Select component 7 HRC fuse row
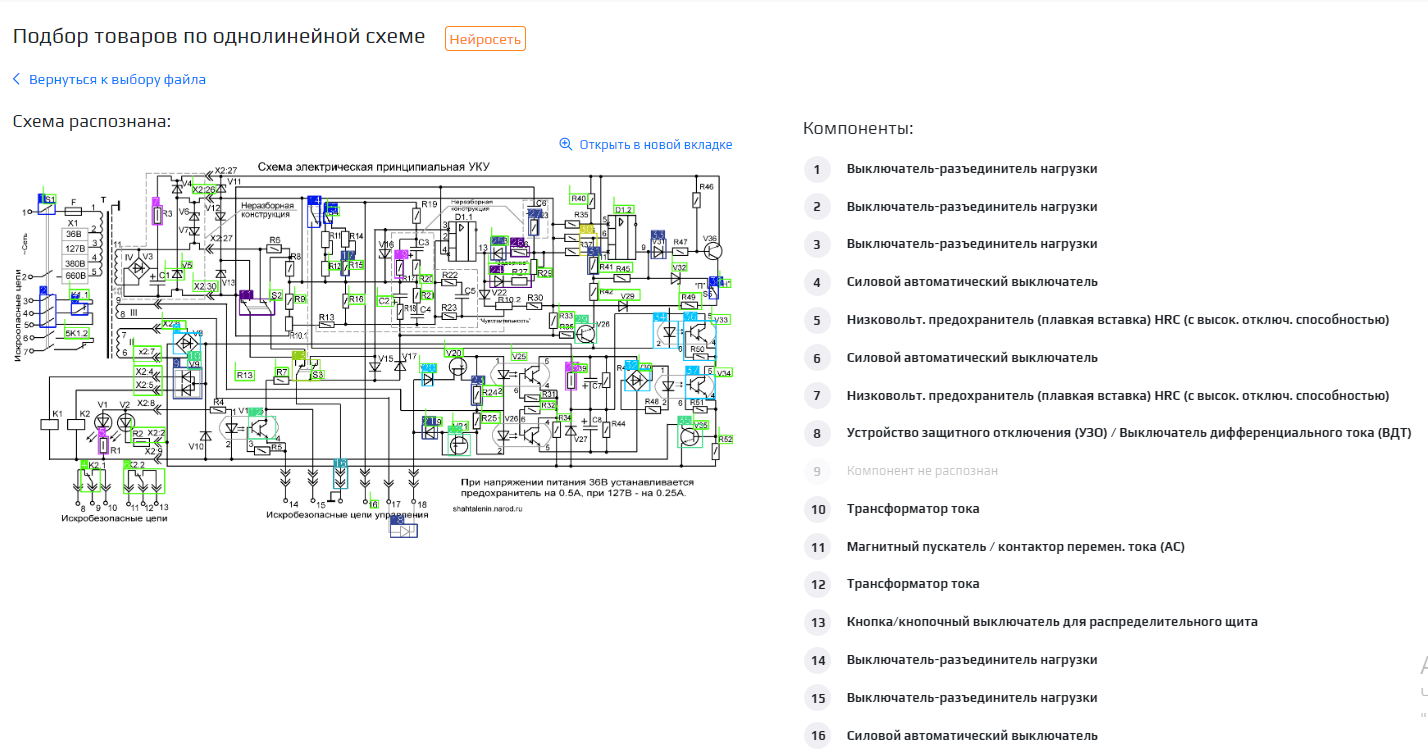Viewport: 1428px width, 754px height. coord(1118,396)
